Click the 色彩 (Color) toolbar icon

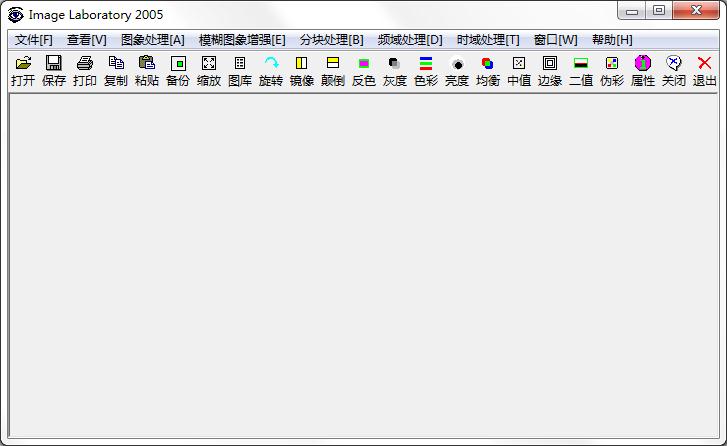pyautogui.click(x=426, y=63)
